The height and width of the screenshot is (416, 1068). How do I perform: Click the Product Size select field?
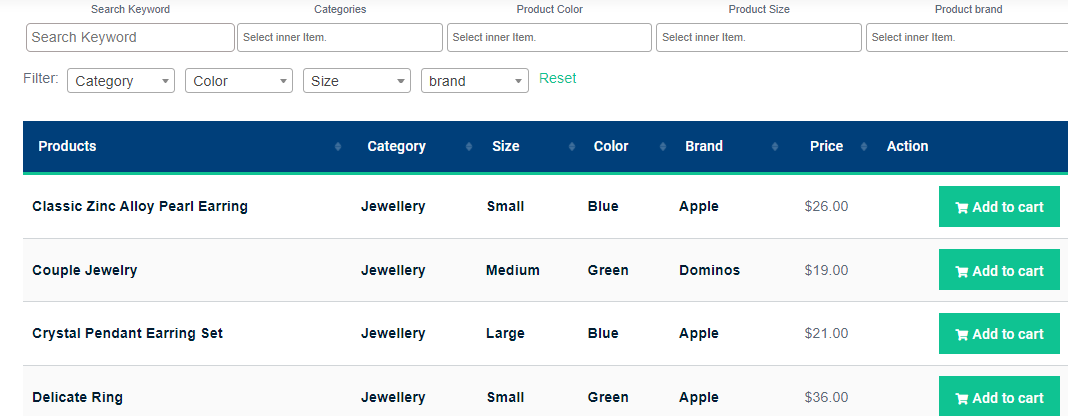(759, 37)
